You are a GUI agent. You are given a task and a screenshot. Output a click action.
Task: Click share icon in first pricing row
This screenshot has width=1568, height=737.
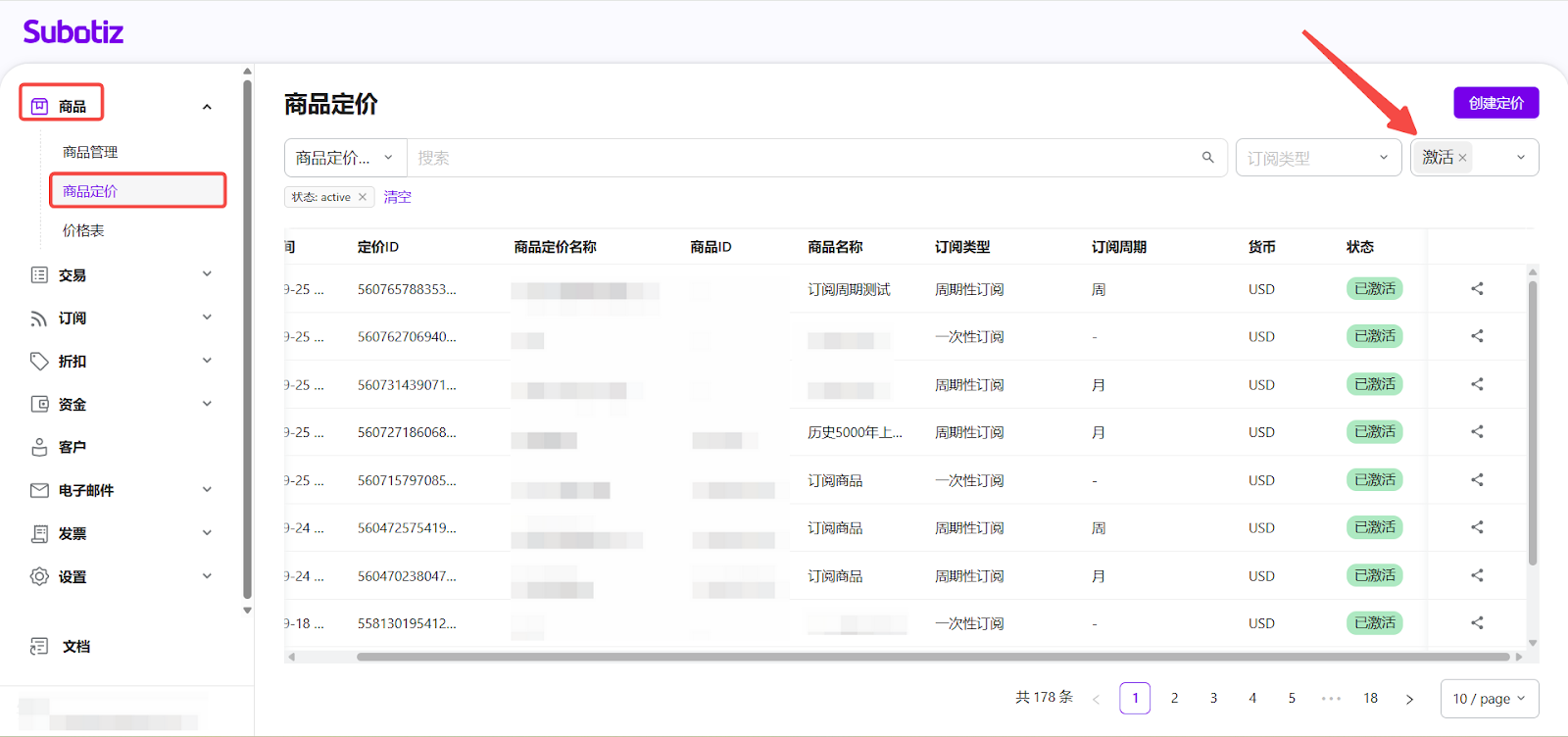tap(1477, 289)
